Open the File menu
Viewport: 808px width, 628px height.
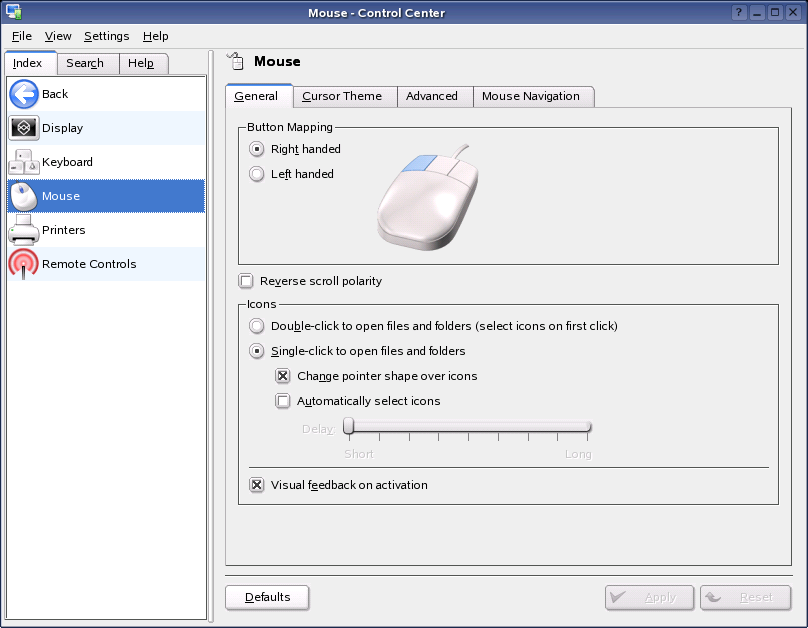click(22, 36)
